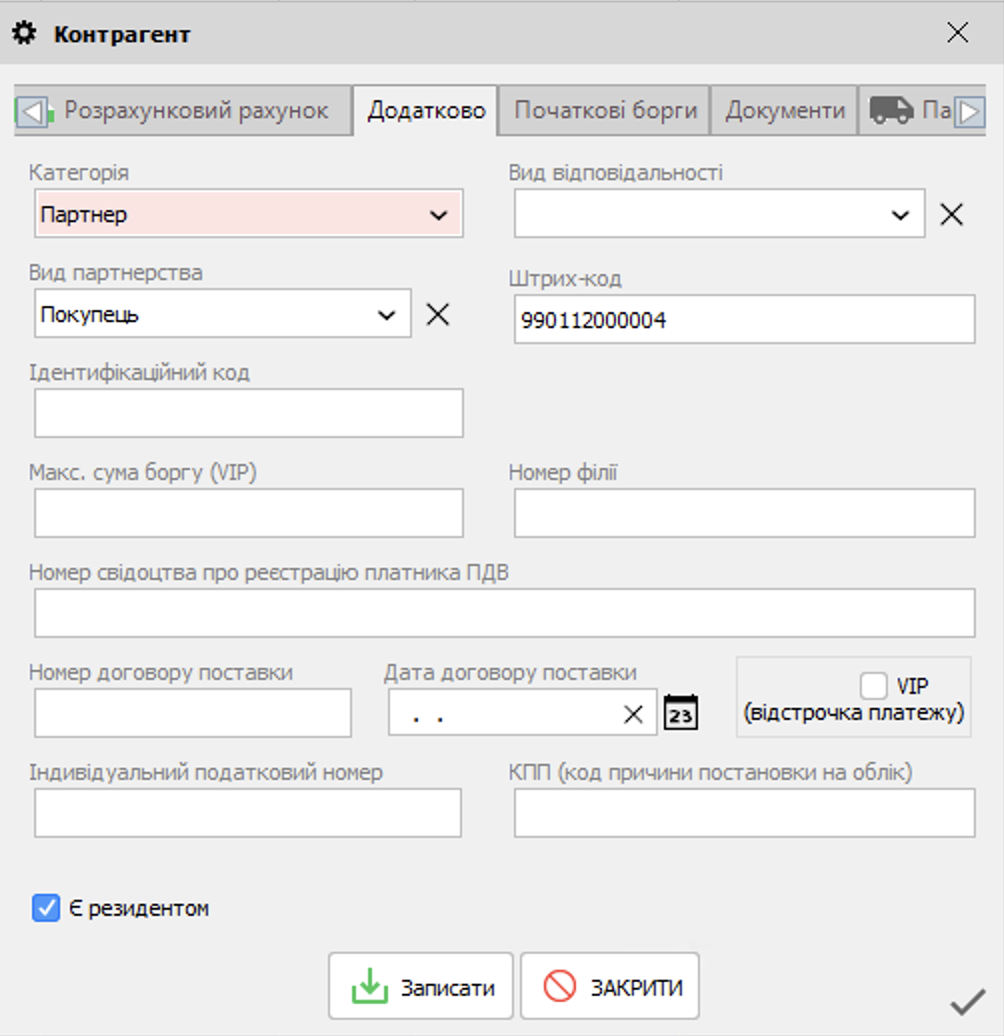Go to the Розрахунковий рахунок tab

pos(196,110)
